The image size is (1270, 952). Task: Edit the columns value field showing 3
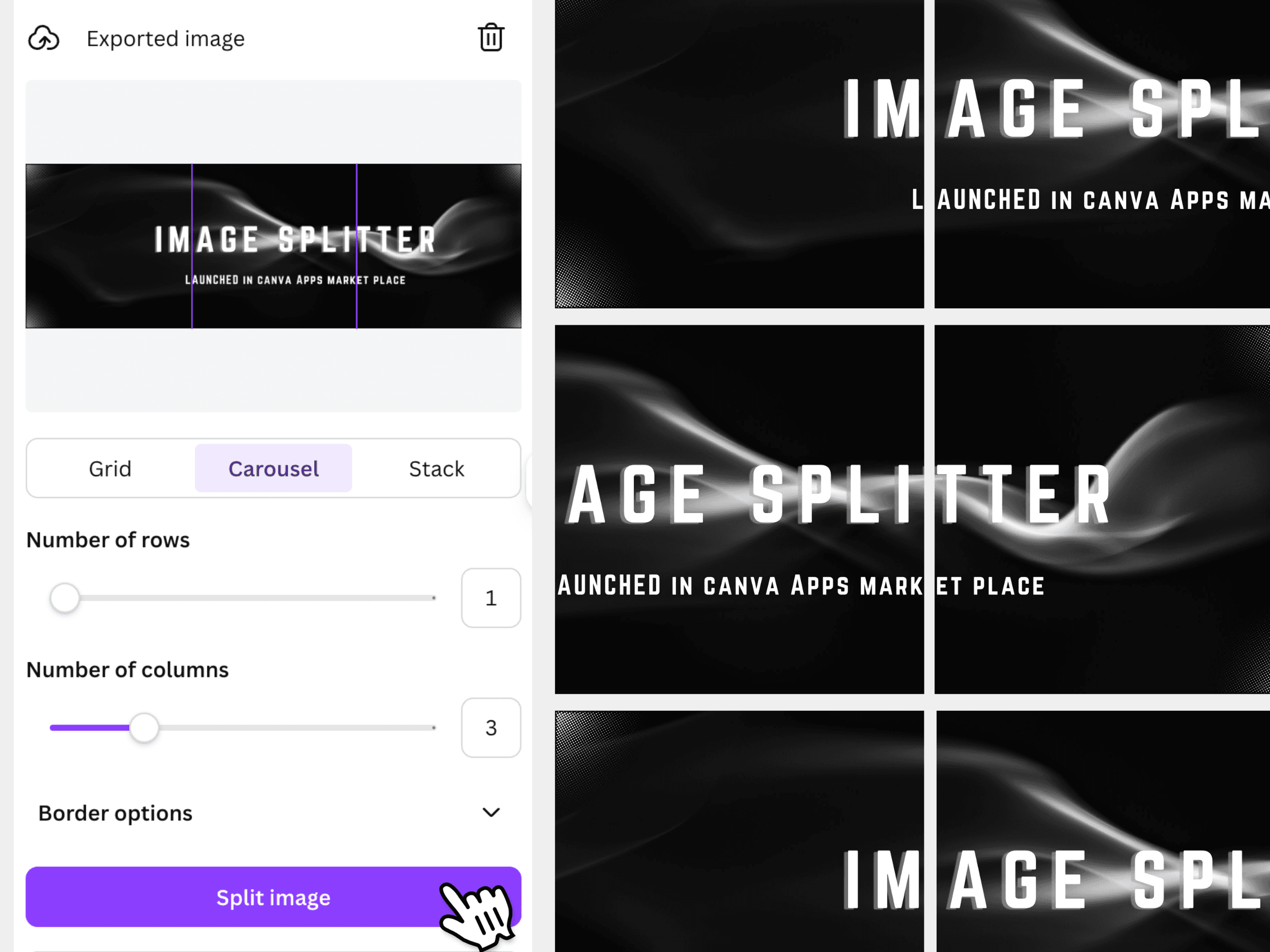tap(491, 728)
